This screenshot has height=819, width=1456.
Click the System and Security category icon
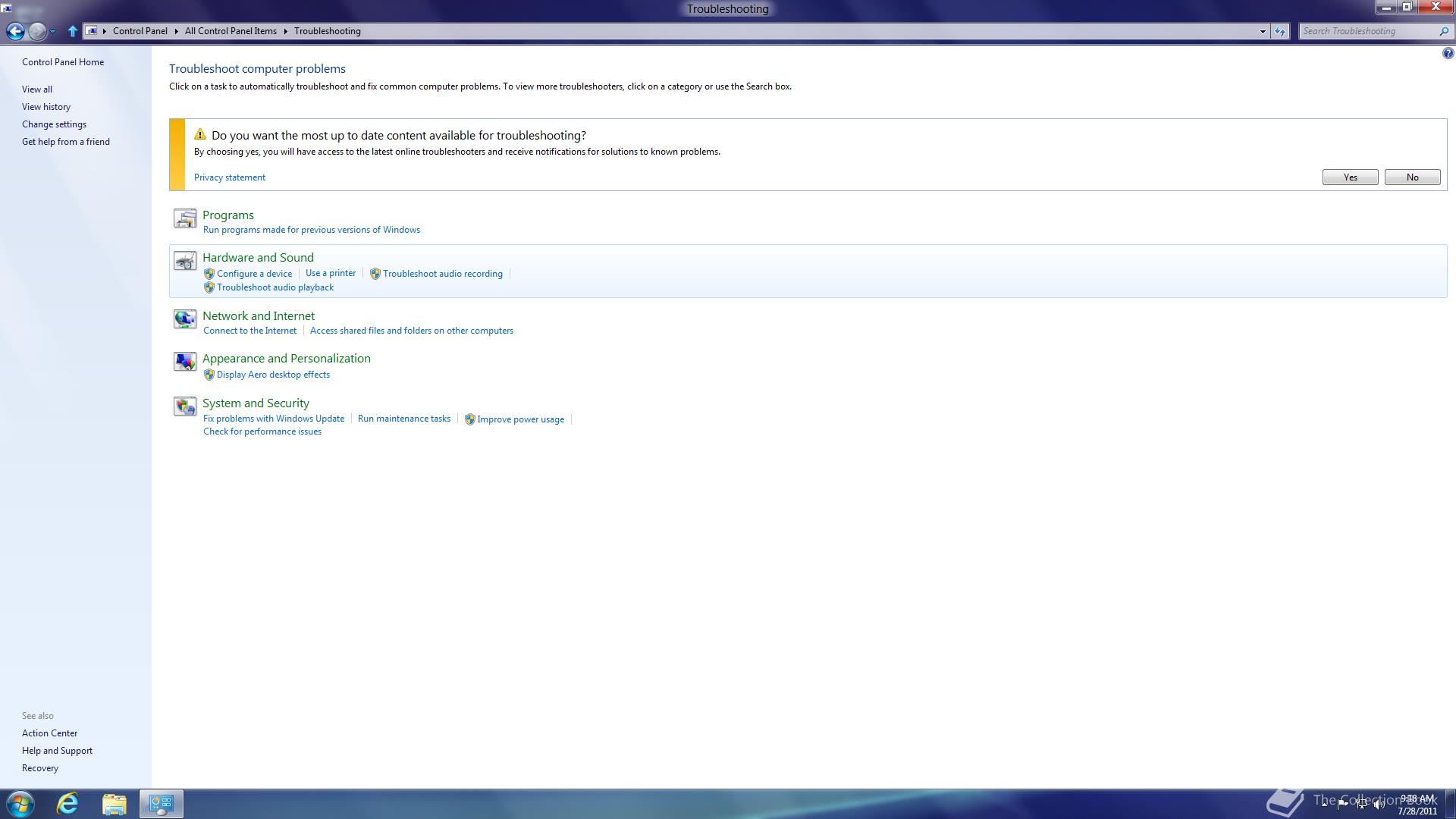tap(184, 406)
